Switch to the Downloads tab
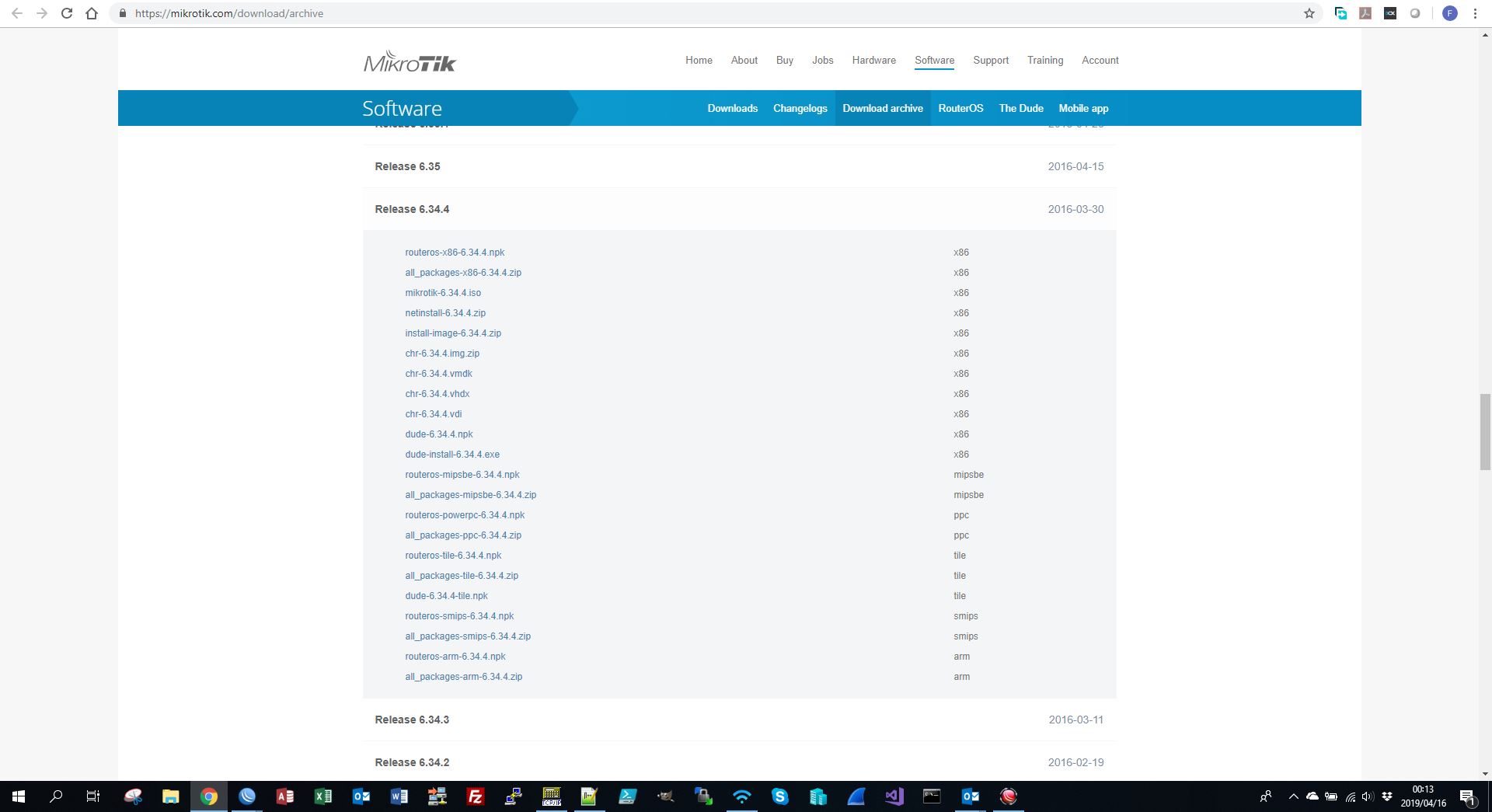This screenshot has width=1492, height=812. (x=732, y=108)
